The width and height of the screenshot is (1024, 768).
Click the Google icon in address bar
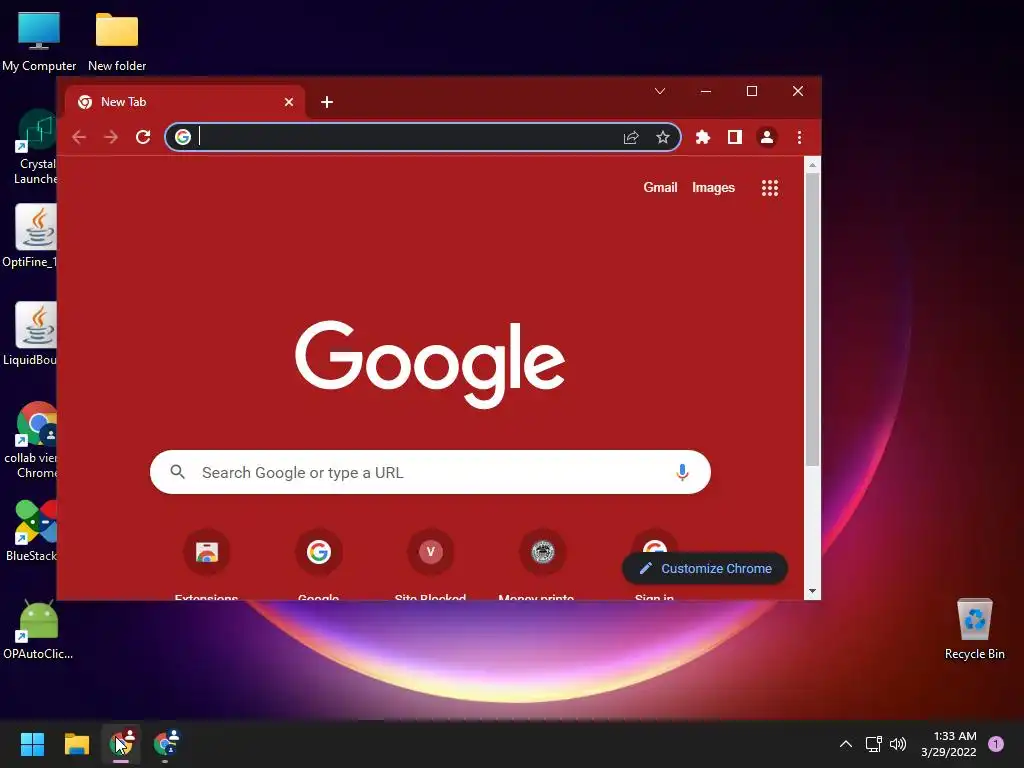[183, 136]
